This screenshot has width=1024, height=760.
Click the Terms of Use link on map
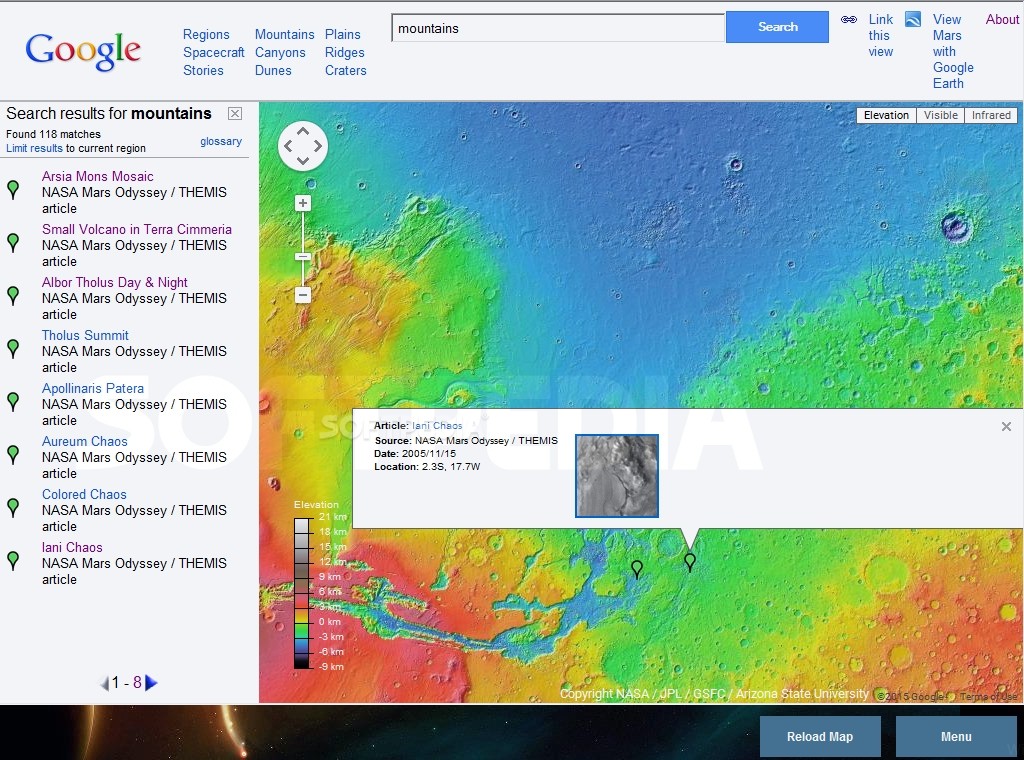click(x=988, y=697)
